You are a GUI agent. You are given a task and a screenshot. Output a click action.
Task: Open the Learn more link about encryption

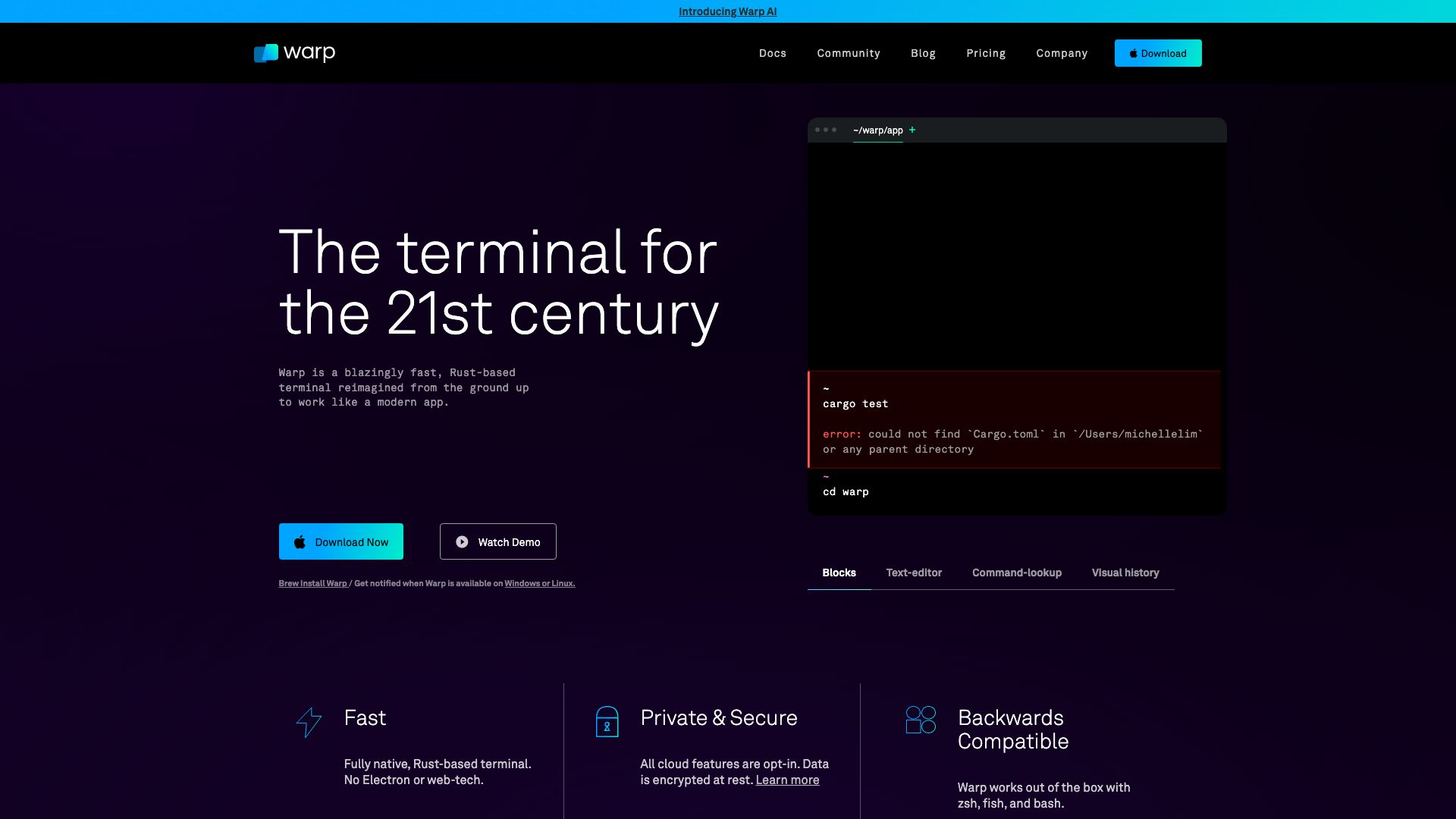[x=786, y=780]
